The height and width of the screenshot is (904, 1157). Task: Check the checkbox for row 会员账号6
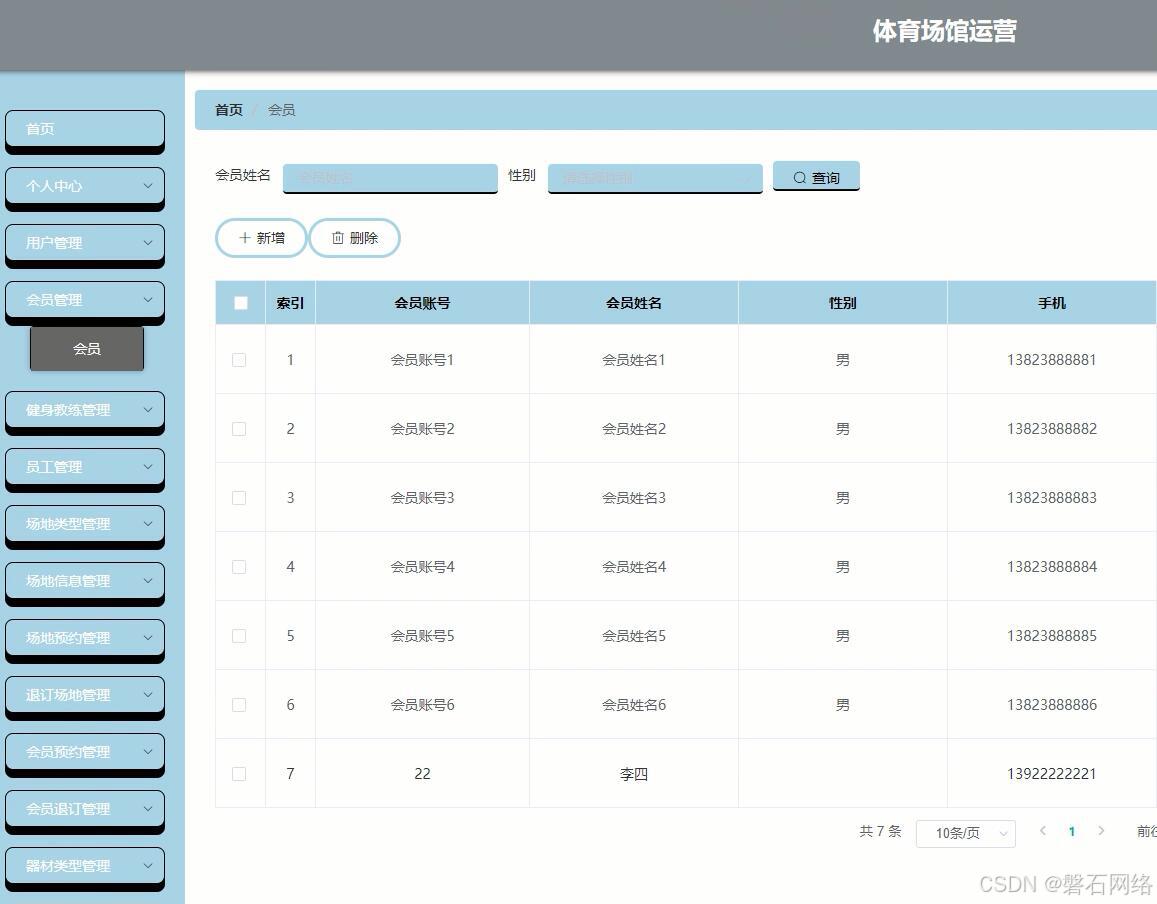pos(239,705)
